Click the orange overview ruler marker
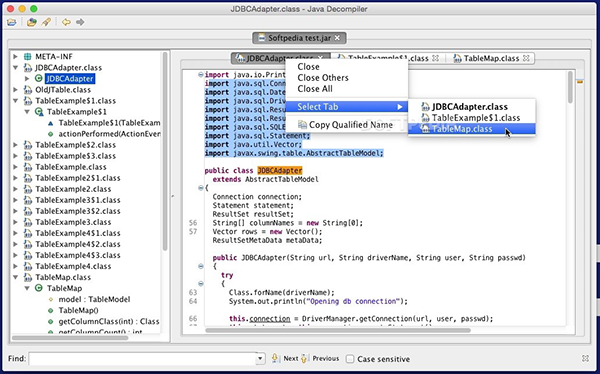 (580, 82)
